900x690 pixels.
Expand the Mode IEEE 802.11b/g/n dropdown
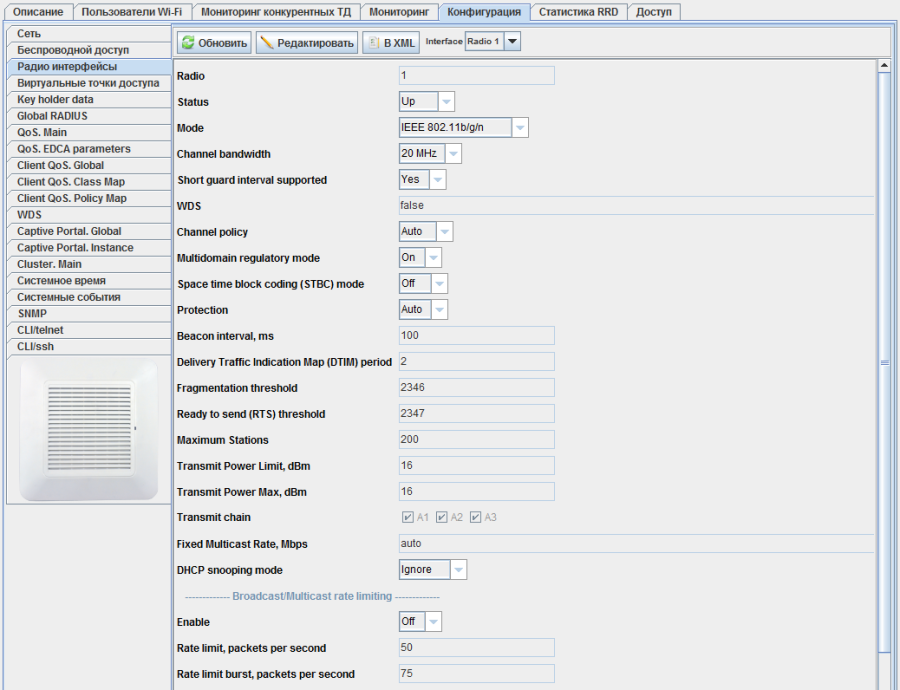[463, 127]
